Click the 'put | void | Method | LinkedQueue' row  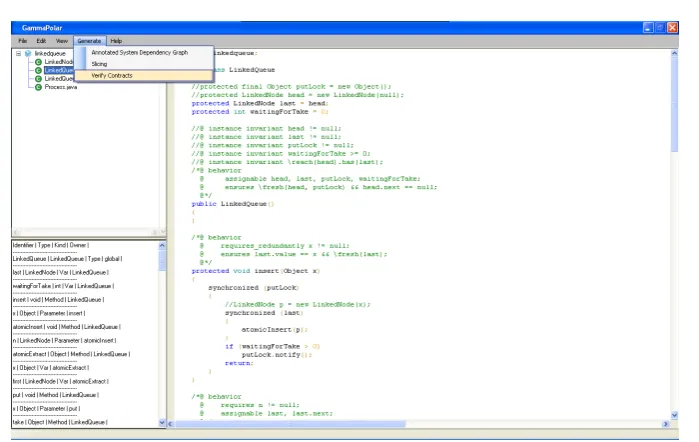[x=56, y=395]
